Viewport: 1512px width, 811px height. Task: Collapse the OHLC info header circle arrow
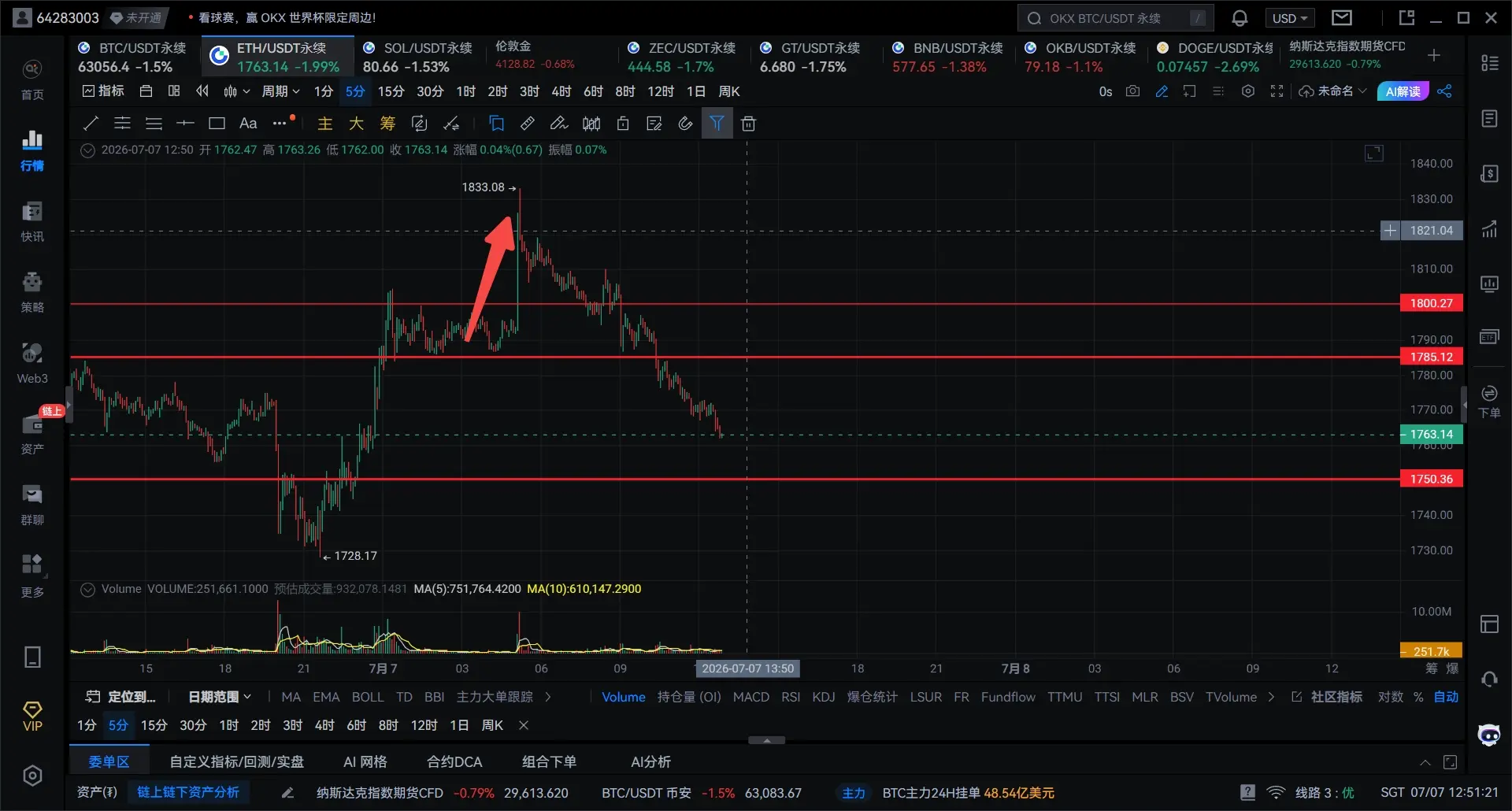pos(88,150)
